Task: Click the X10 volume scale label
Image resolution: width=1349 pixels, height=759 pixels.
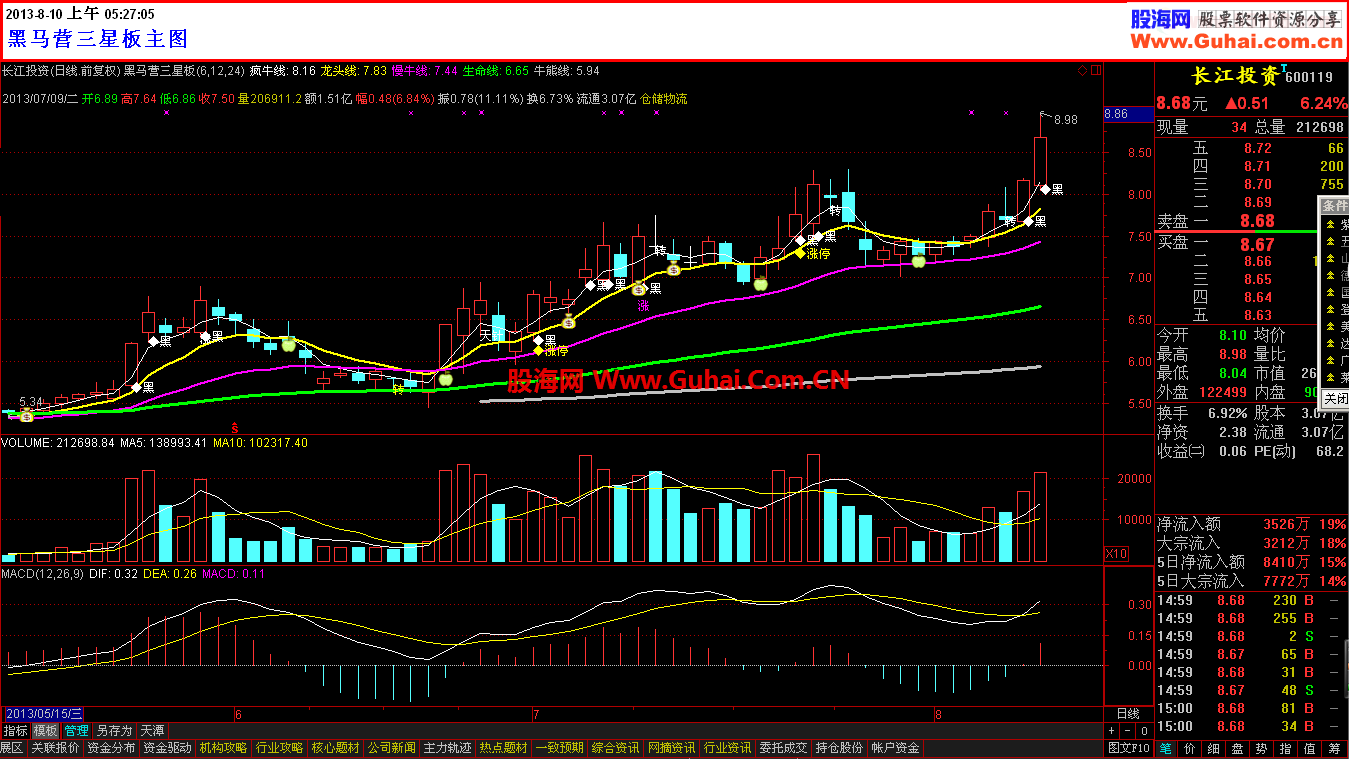Action: [x=1116, y=553]
